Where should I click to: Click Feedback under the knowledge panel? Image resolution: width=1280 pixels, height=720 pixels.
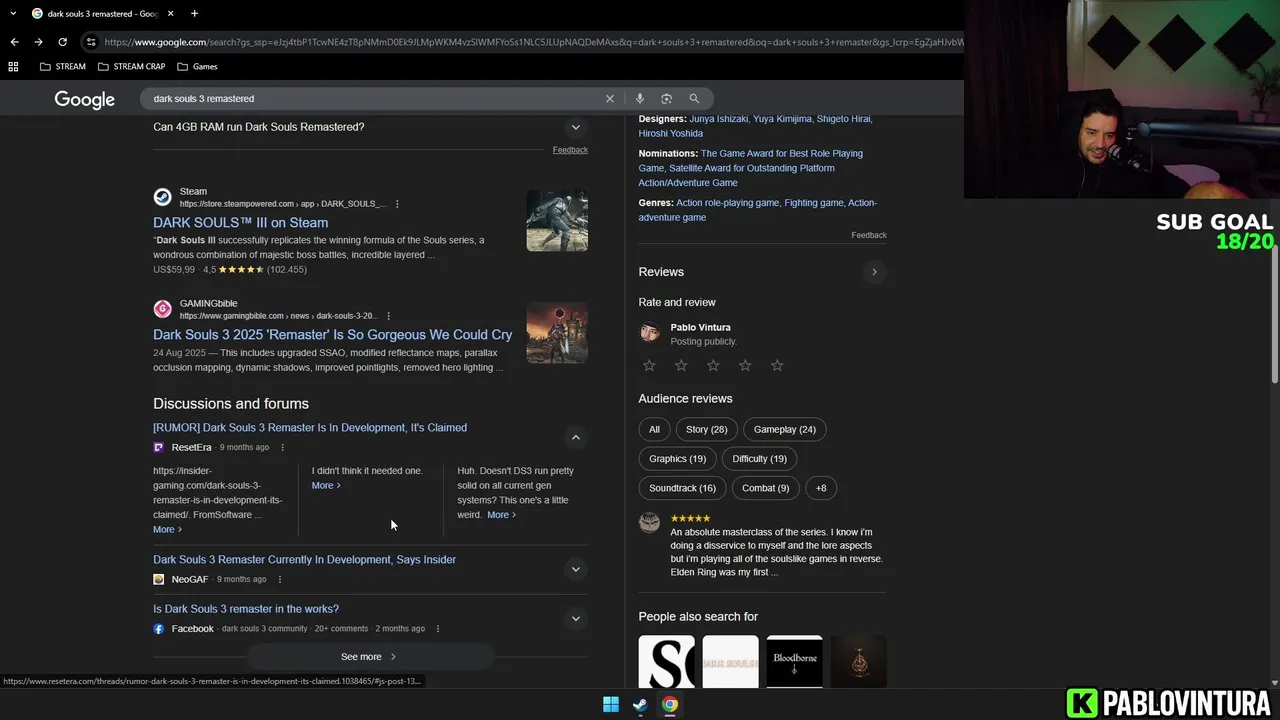(x=868, y=235)
